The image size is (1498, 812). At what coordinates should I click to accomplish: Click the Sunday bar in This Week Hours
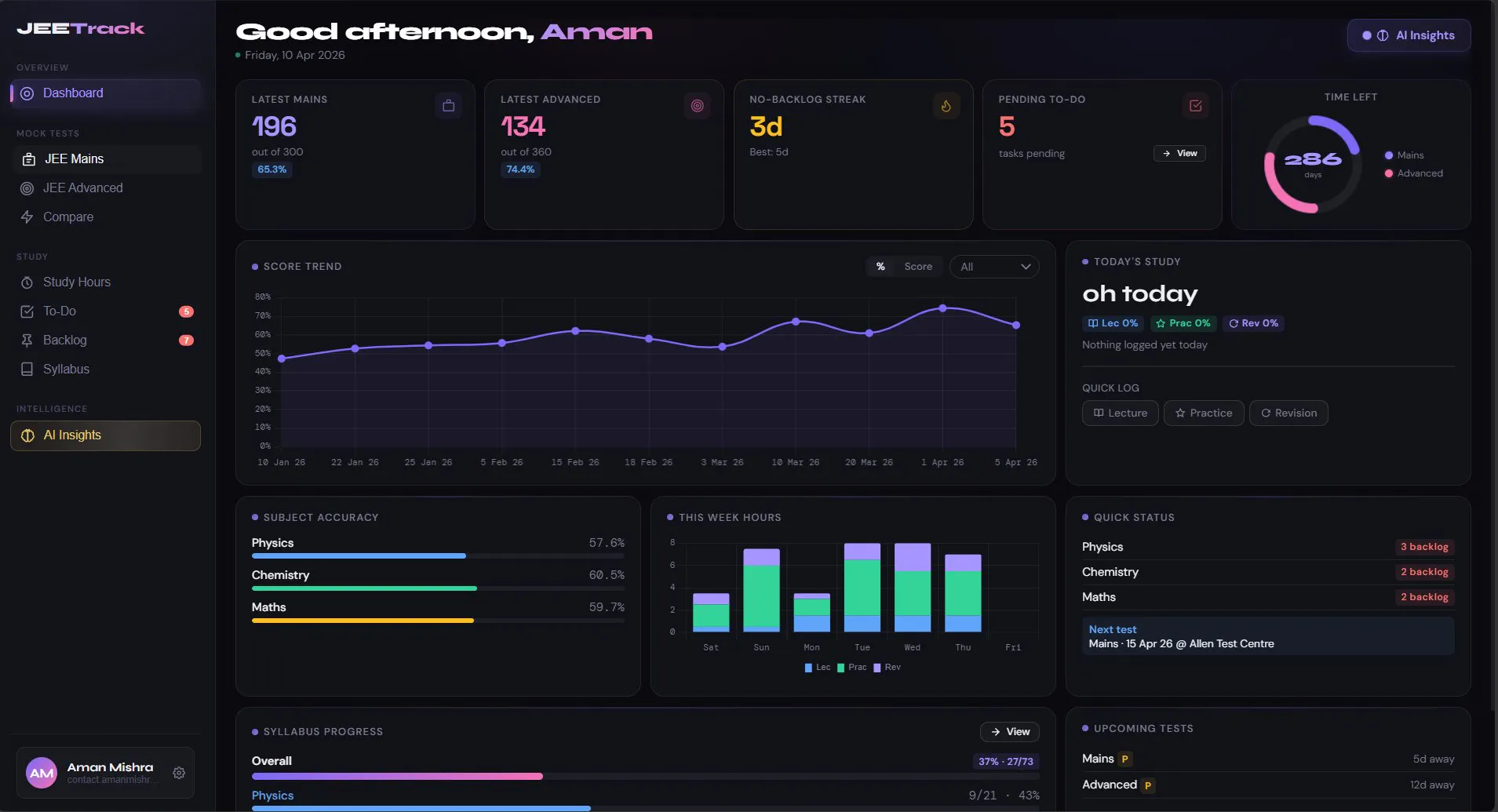point(761,590)
